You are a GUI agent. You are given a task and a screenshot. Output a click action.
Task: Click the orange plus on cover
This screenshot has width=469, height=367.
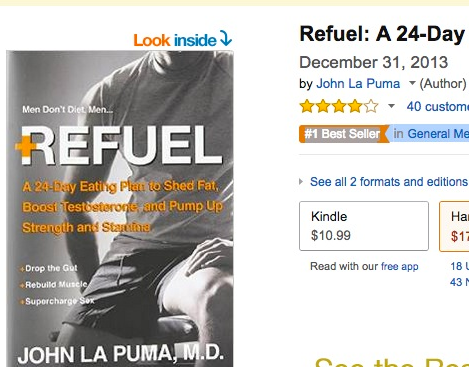coord(25,147)
